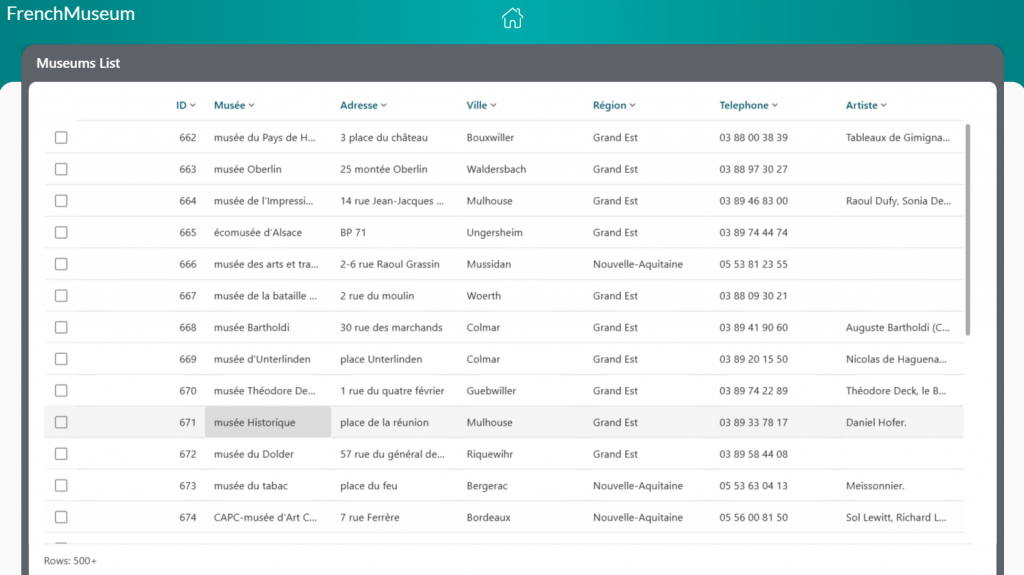
Task: Select the checkbox for row 665
Action: (x=61, y=233)
